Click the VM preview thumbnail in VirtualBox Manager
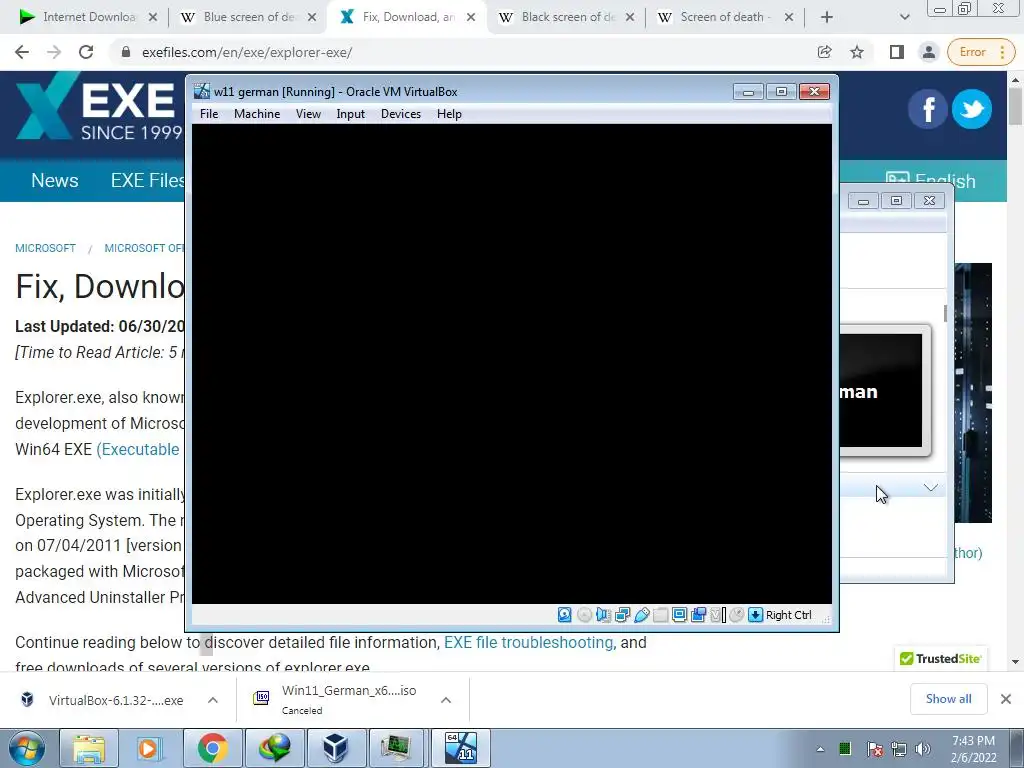 pyautogui.click(x=885, y=391)
